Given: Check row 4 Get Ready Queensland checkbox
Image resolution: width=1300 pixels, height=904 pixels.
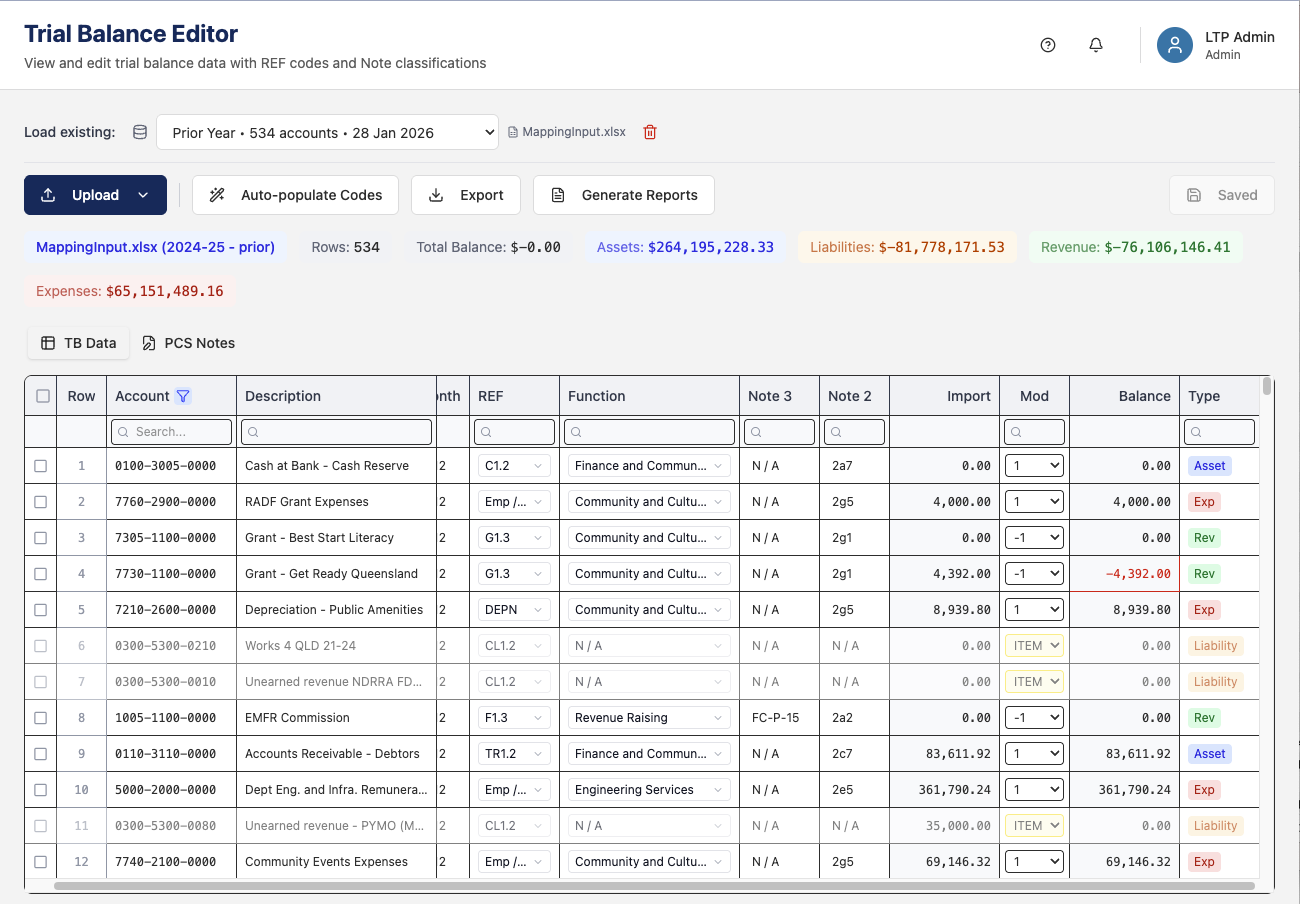Looking at the screenshot, I should [41, 574].
